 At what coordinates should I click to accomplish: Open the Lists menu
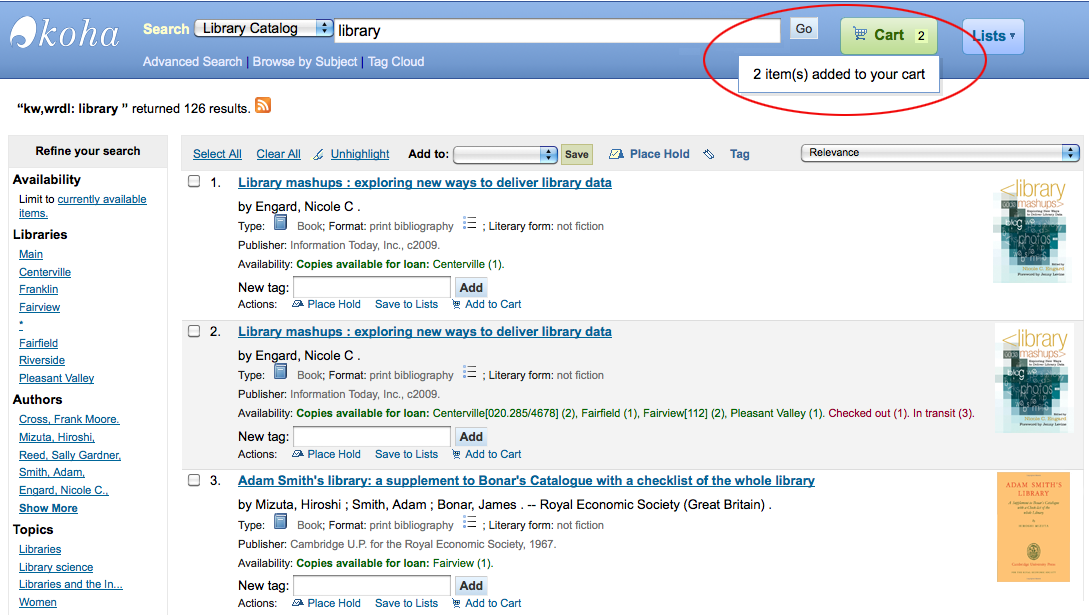tap(992, 36)
